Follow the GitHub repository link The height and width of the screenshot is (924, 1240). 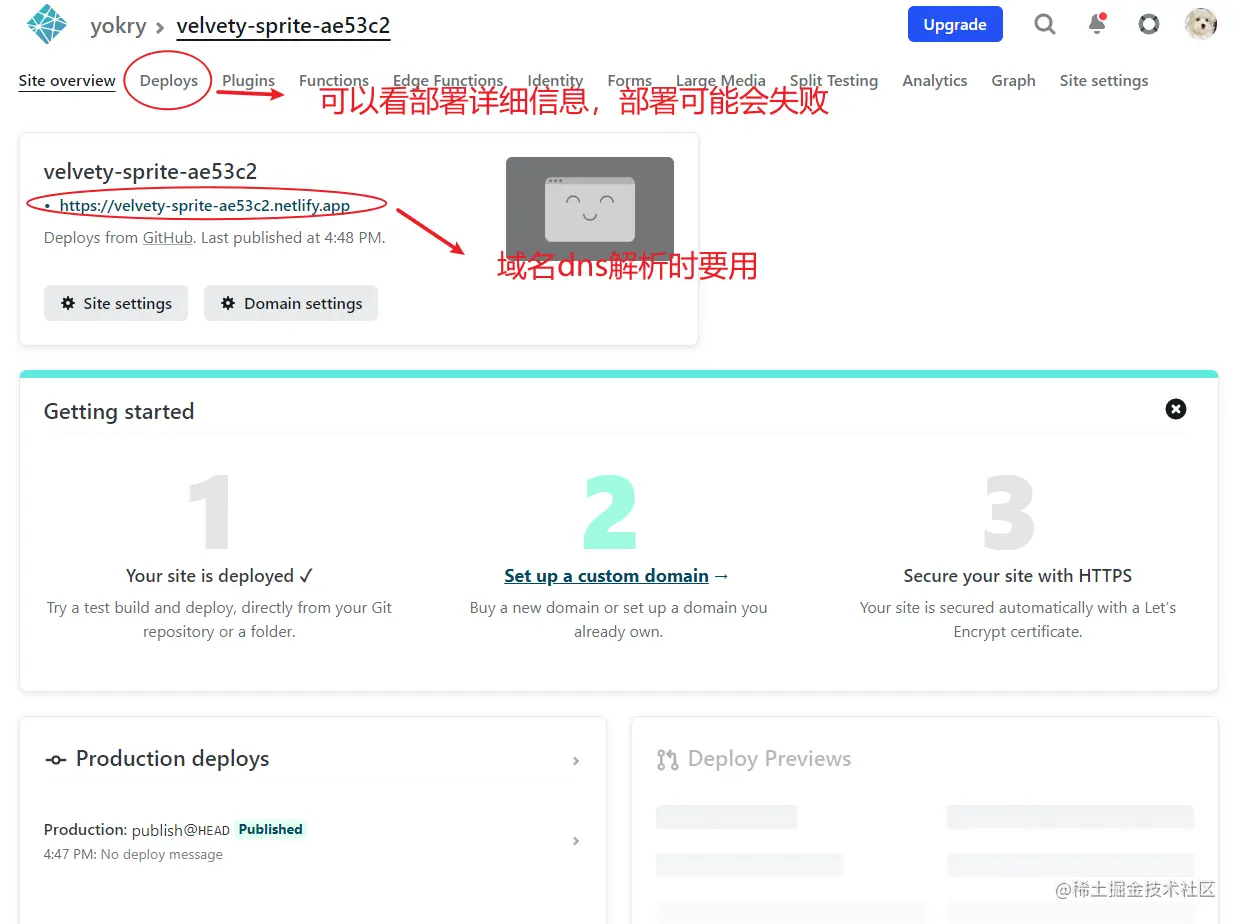pos(168,238)
